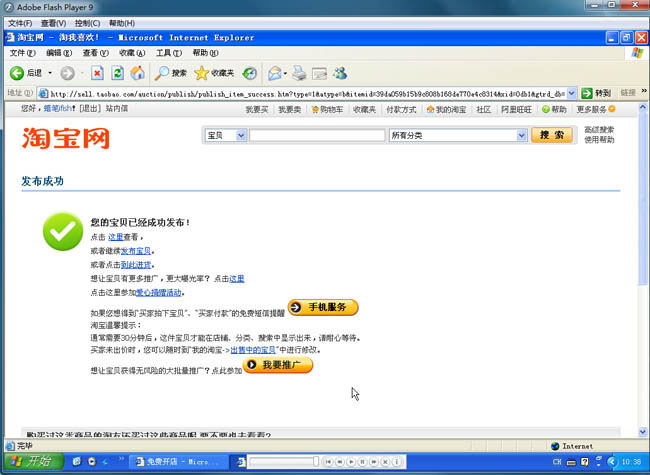Click the My Taobao (我的淘宝) house icon
Screen dimensions: 650x475
(430, 109)
